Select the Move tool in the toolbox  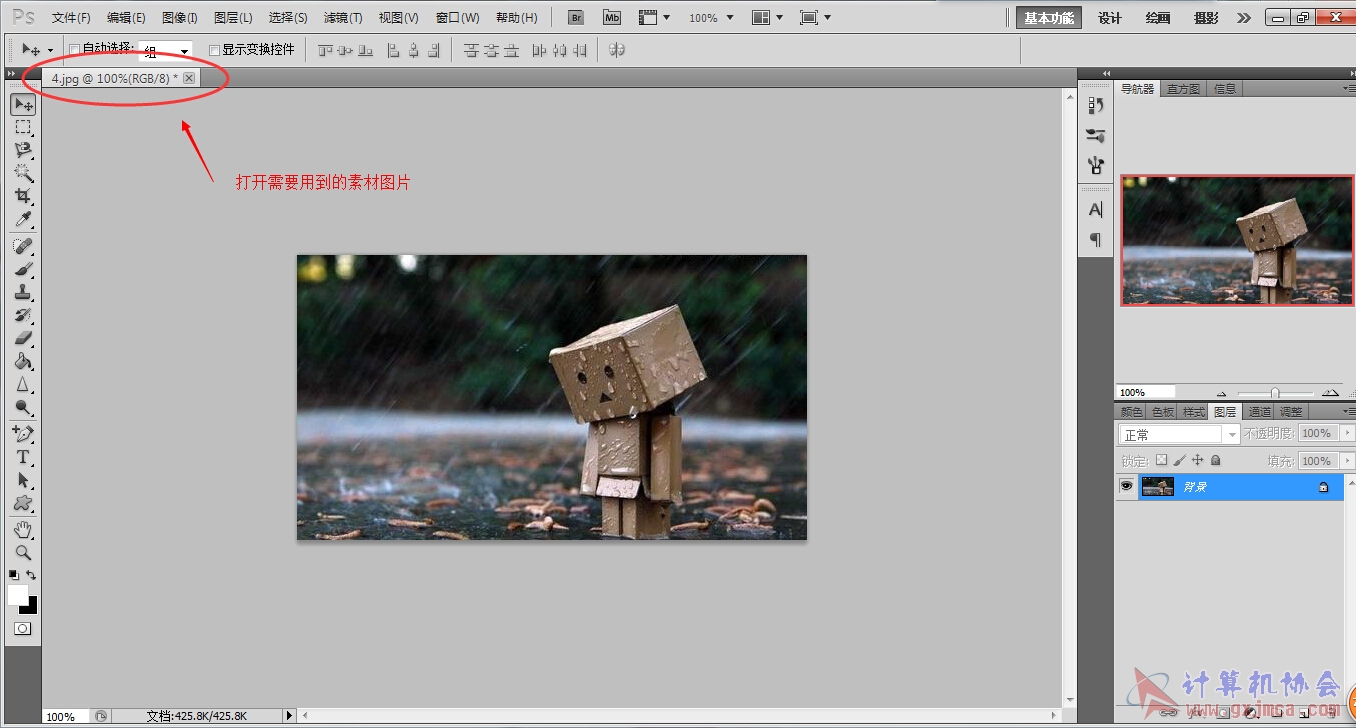point(23,104)
